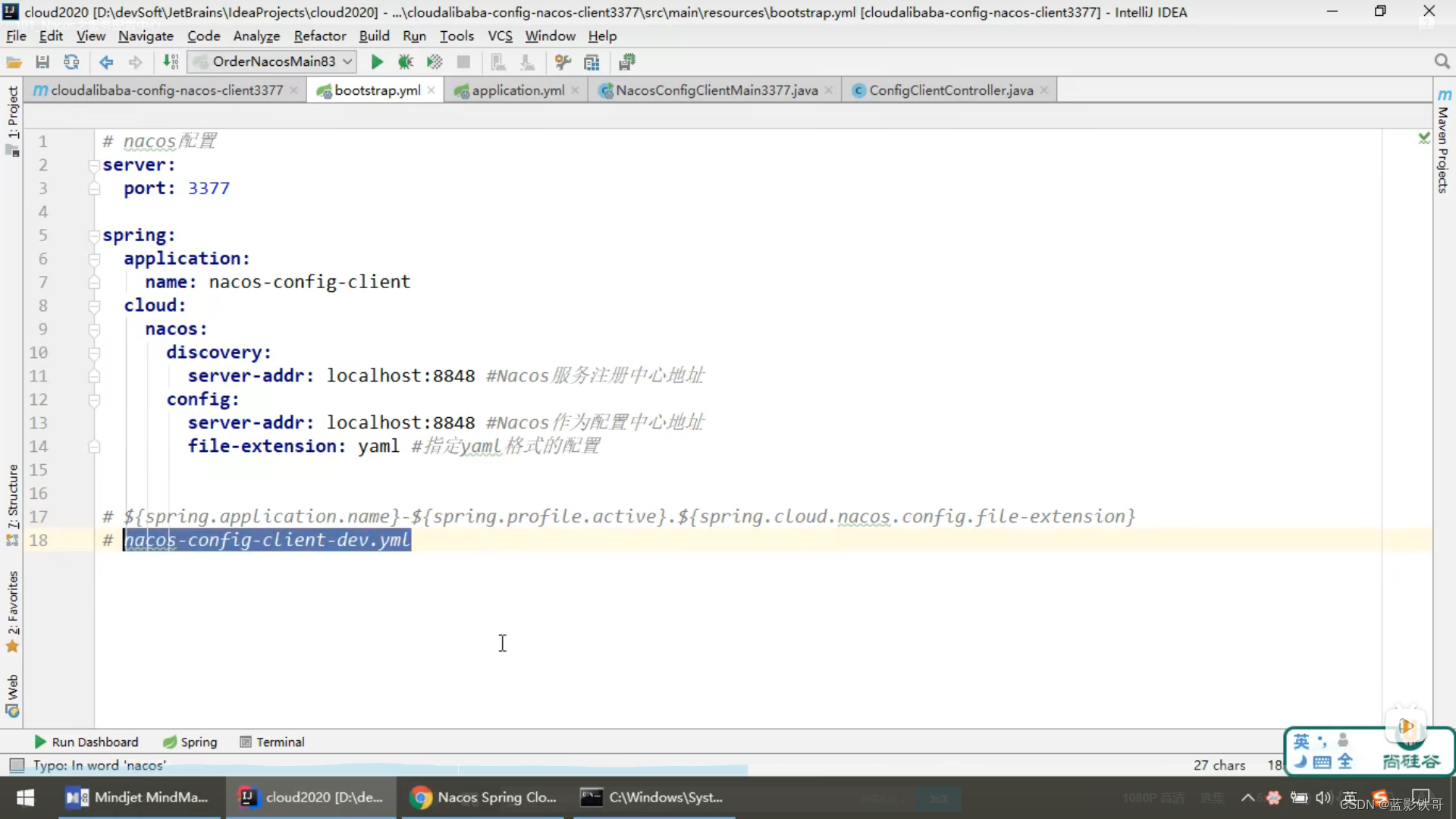
Task: Open the Refactor menu
Action: point(320,36)
